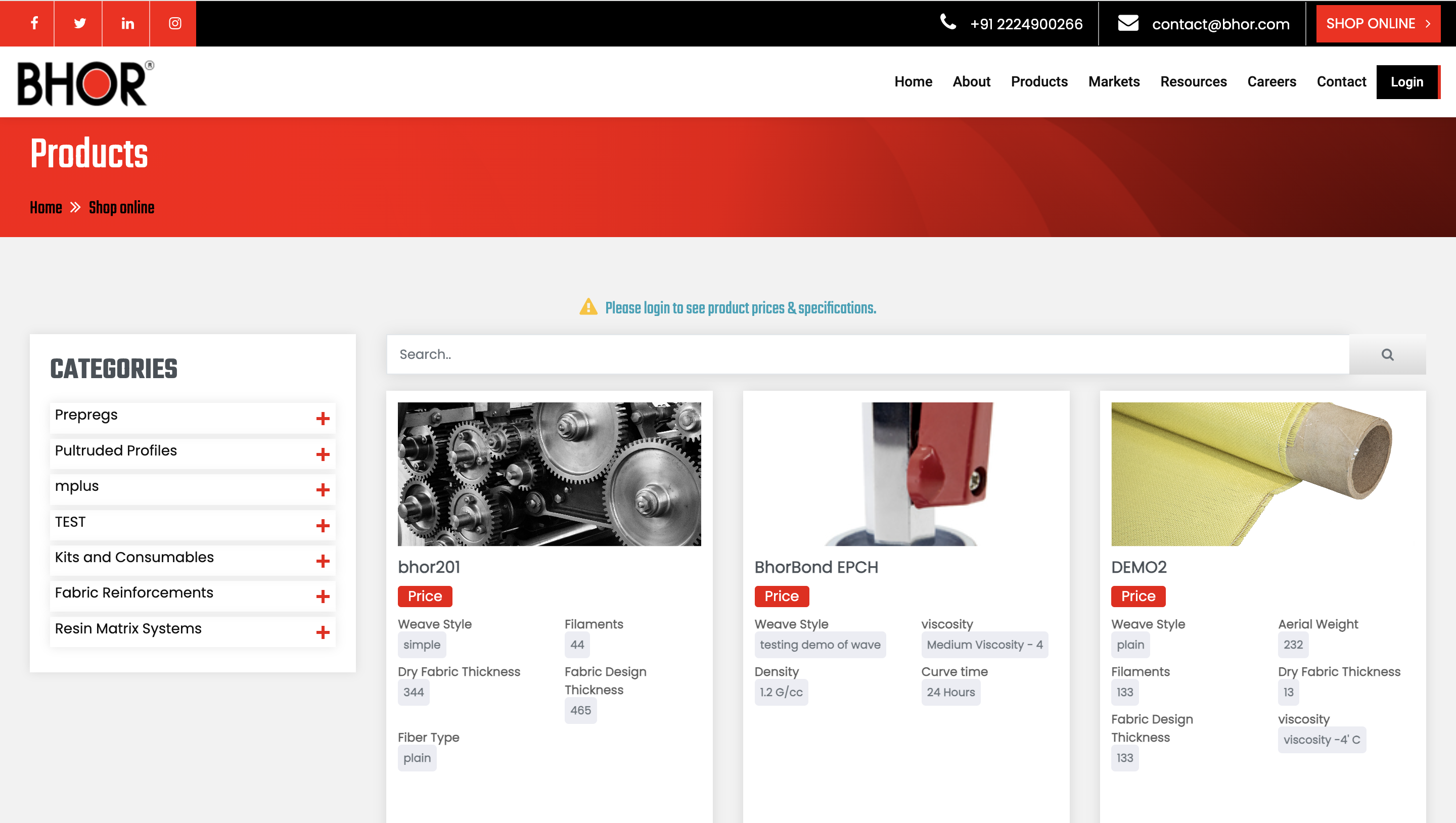The width and height of the screenshot is (1456, 823).
Task: Click the contact@bhor.com email link
Action: 1220,24
